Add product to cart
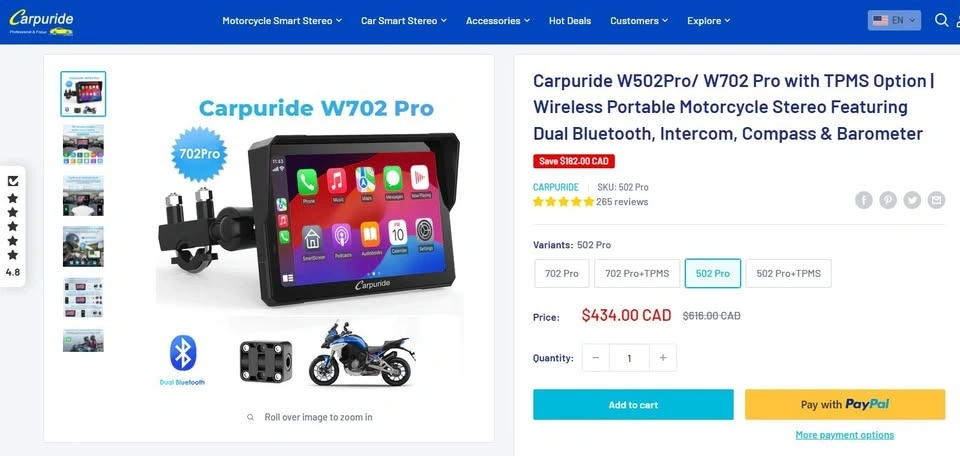Screen dimensions: 960x456 (633, 405)
